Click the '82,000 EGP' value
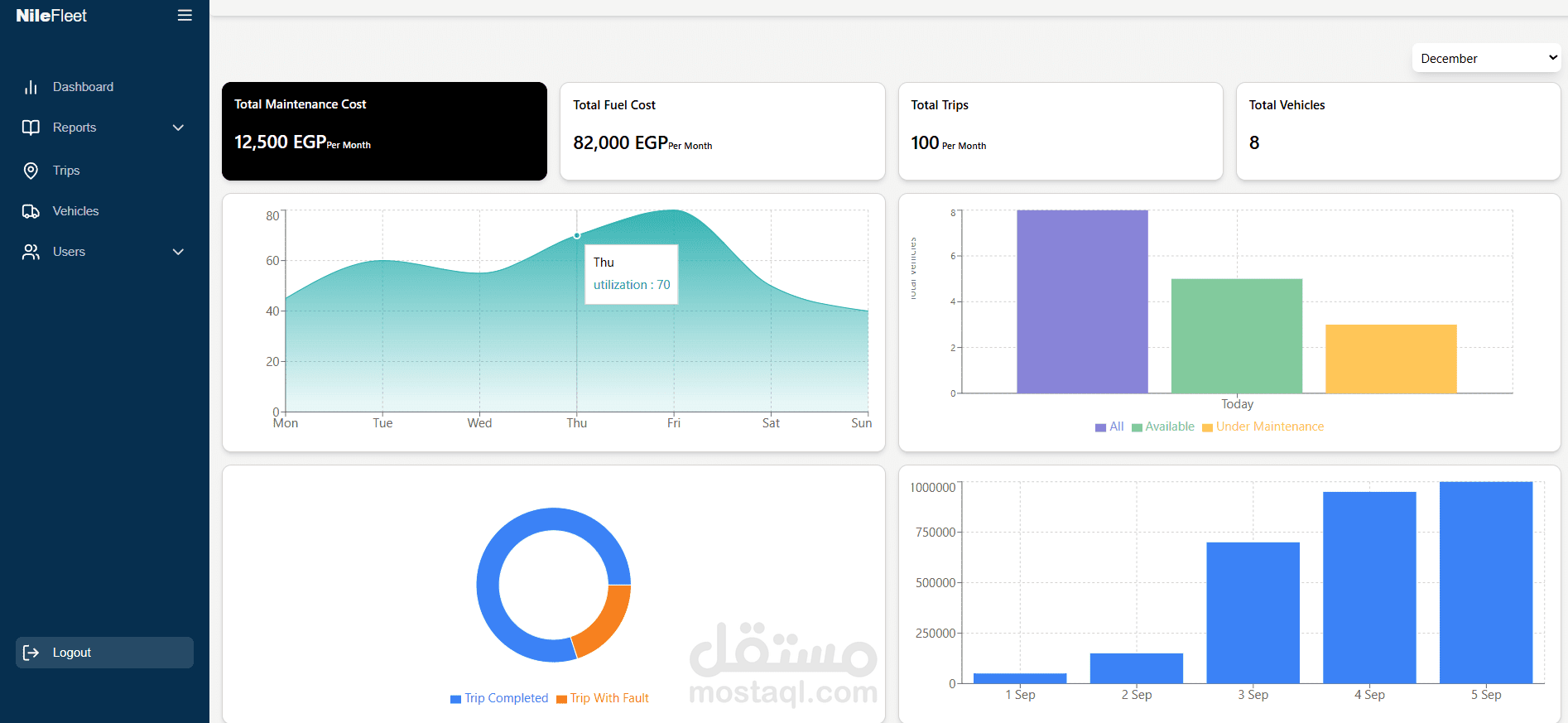 [x=620, y=142]
